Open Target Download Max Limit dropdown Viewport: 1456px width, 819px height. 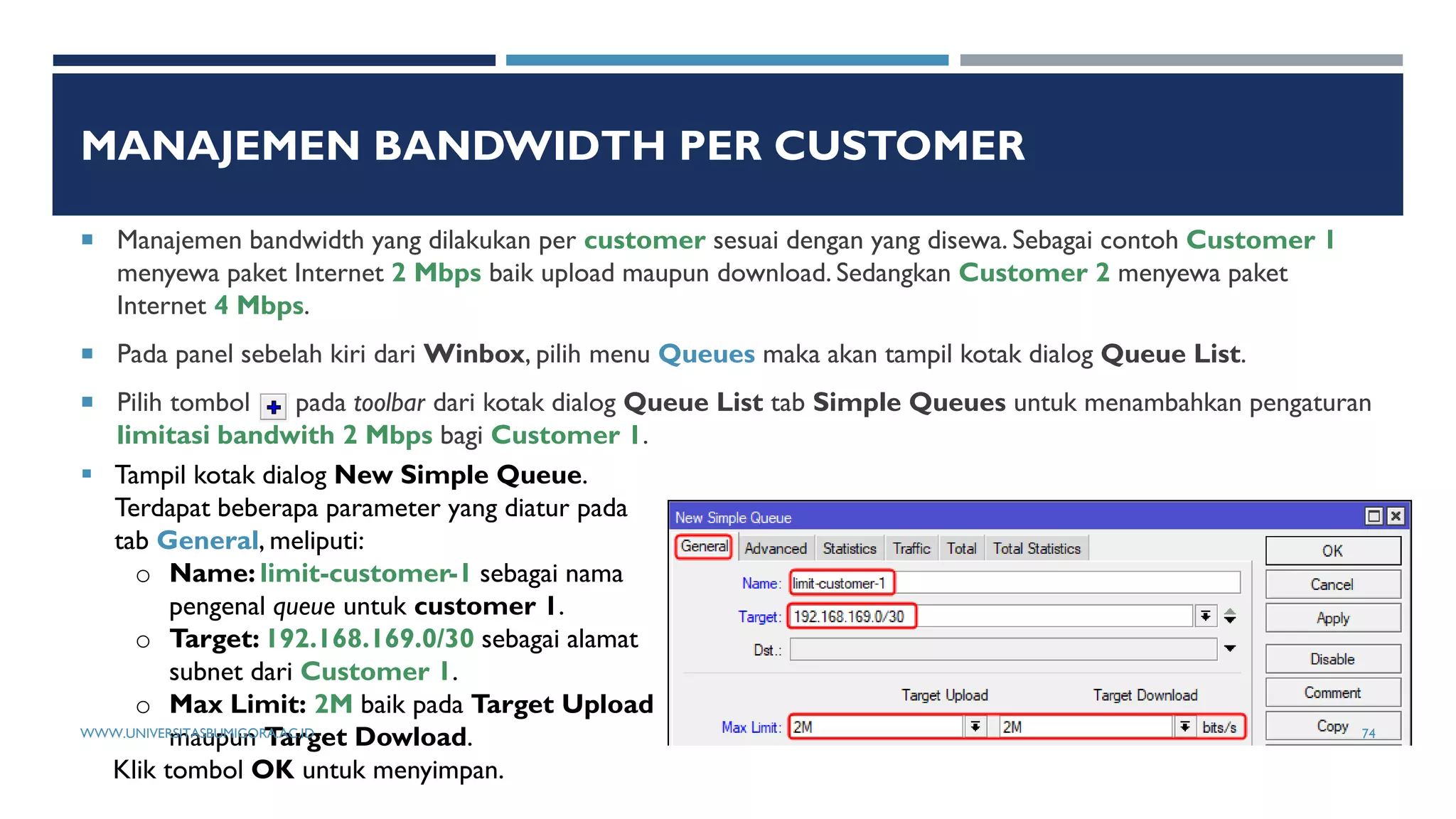1184,727
